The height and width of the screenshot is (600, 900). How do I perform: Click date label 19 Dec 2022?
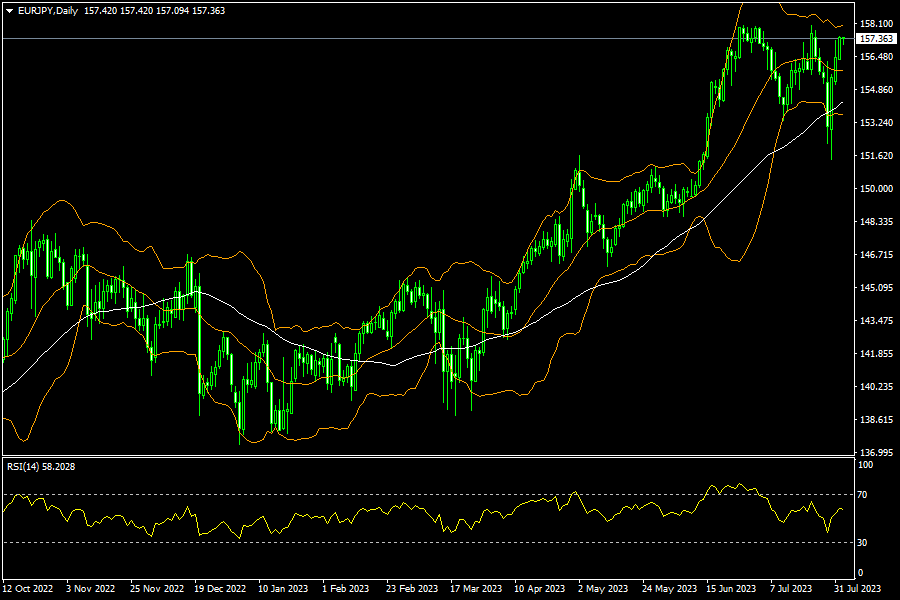coord(220,589)
